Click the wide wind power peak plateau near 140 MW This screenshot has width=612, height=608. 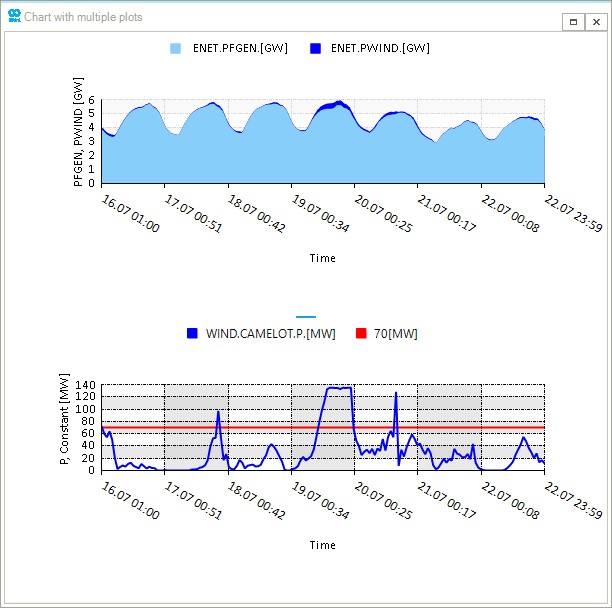click(338, 388)
